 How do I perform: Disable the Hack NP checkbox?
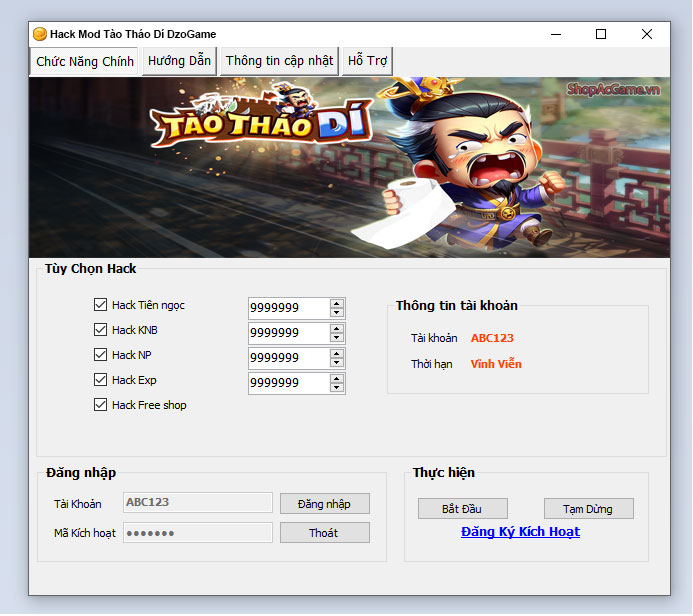coord(100,355)
